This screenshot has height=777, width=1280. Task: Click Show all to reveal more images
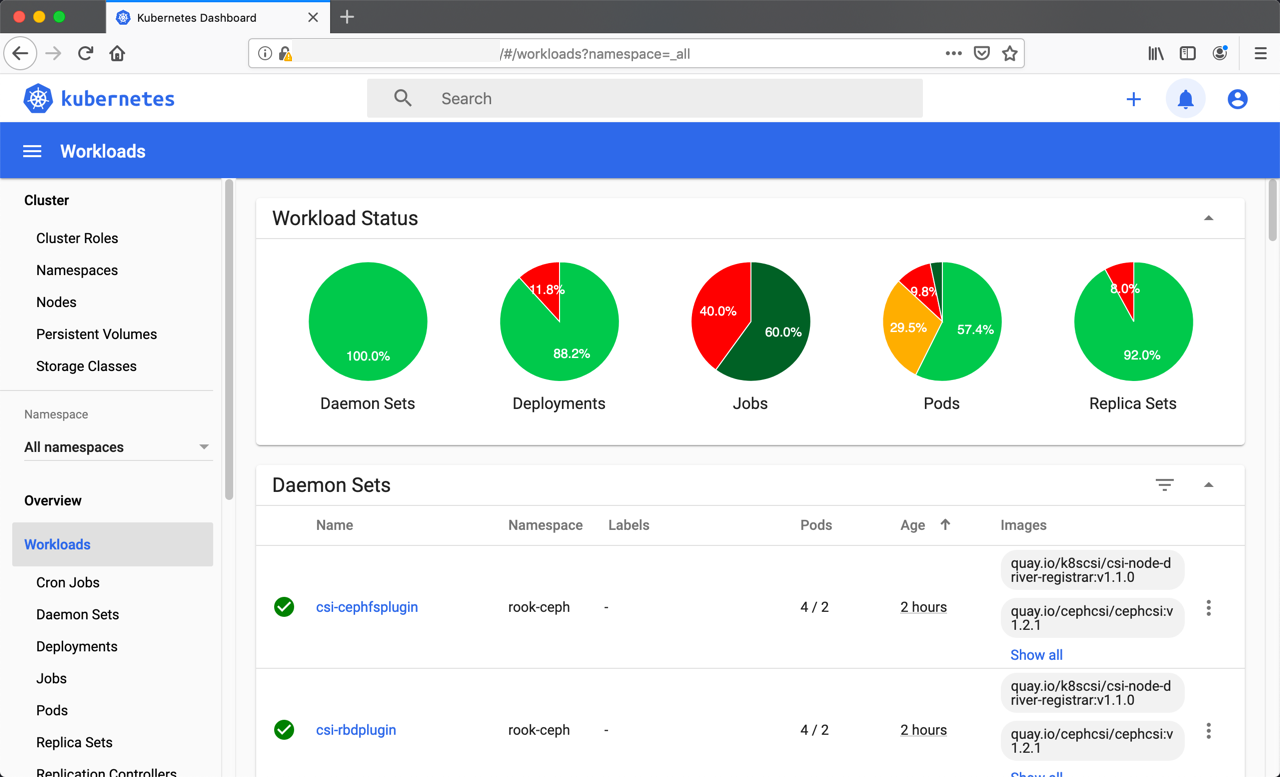(x=1036, y=654)
